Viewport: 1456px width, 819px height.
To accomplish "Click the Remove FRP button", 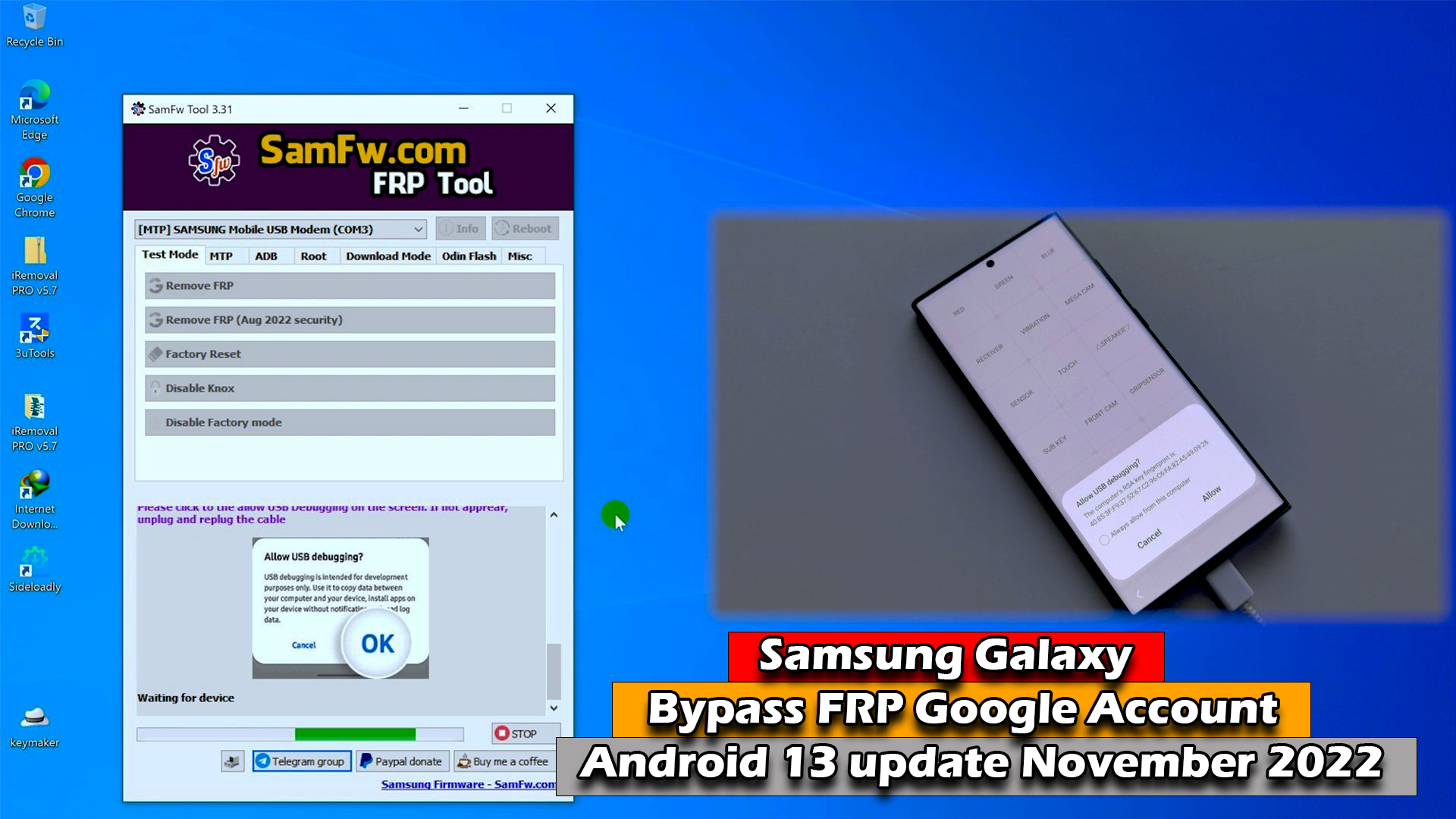I will (350, 285).
